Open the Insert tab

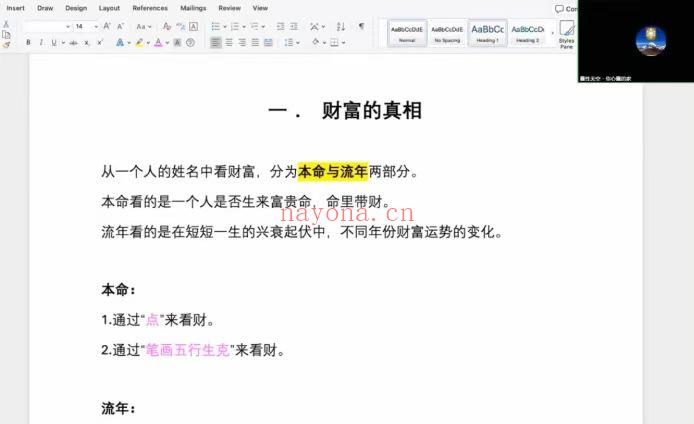pos(15,8)
